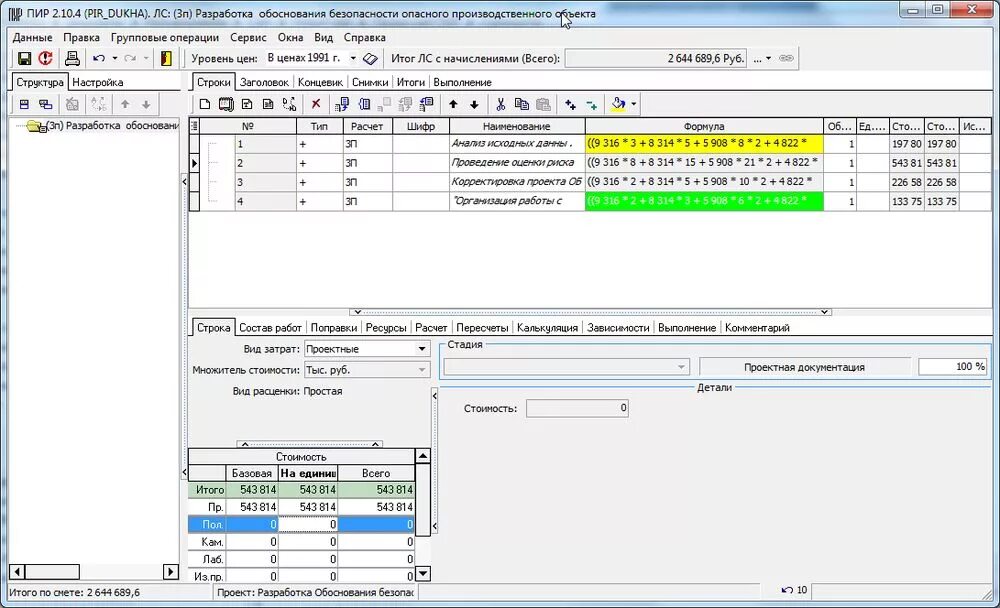Save the estimate with the floppy disk icon
1000x608 pixels.
coord(24,59)
